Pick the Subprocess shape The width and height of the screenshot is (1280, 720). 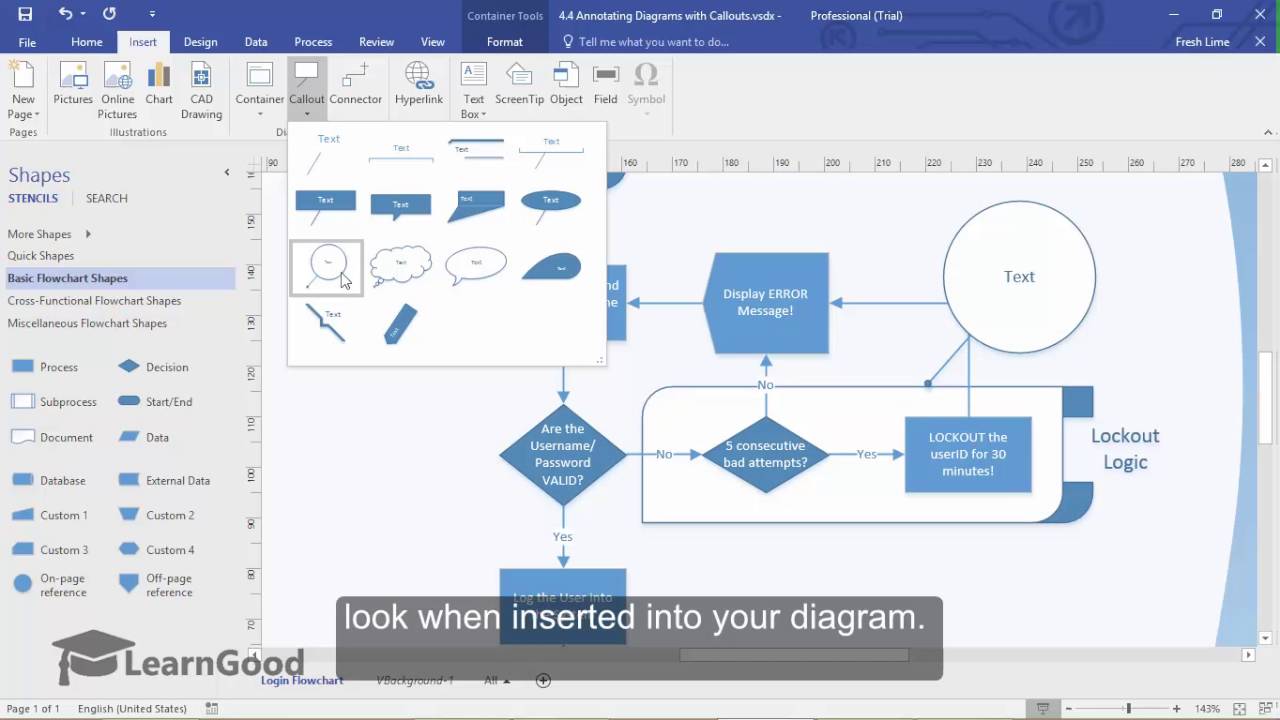(x=54, y=402)
